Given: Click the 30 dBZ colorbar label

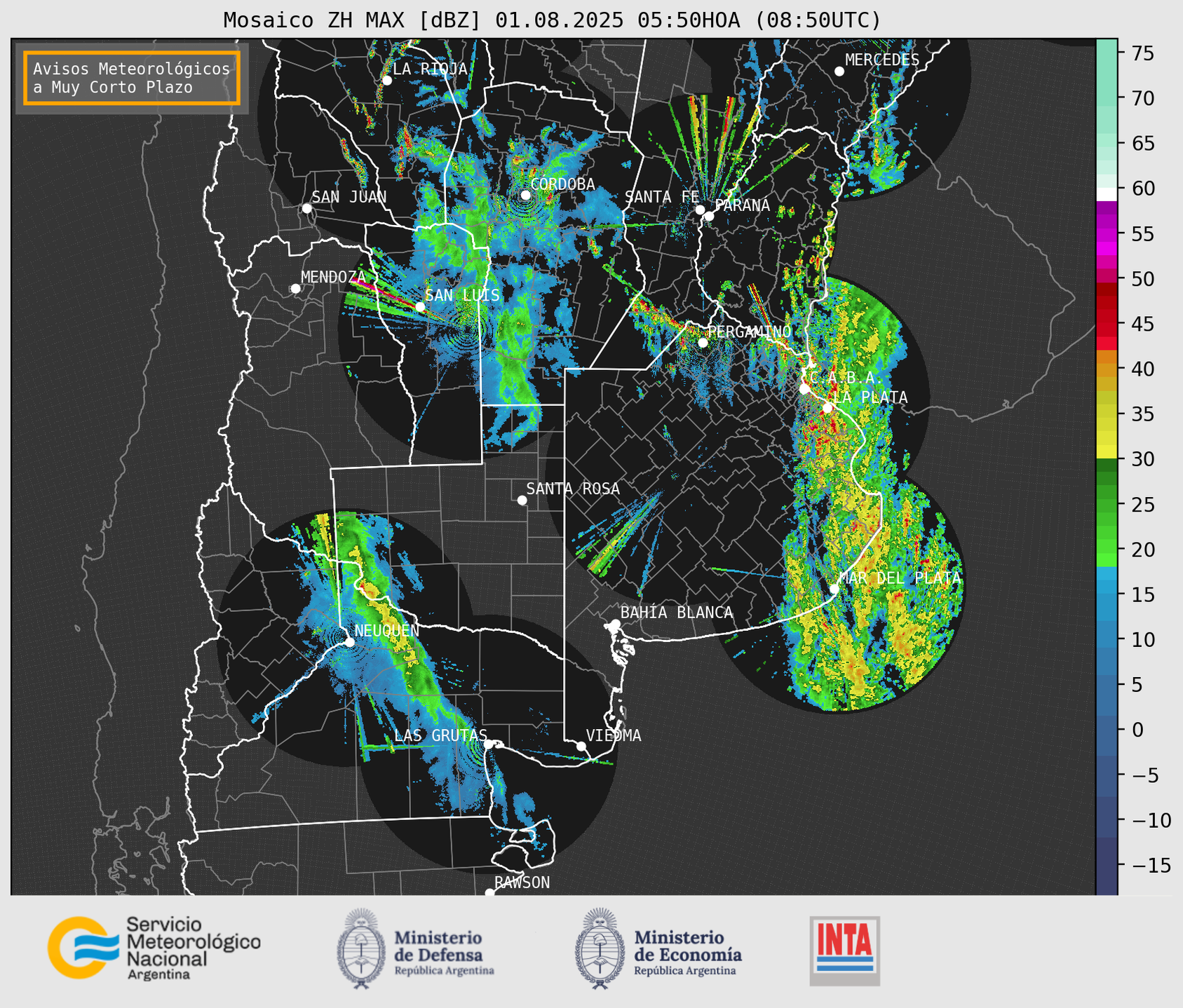Looking at the screenshot, I should pos(1142,459).
